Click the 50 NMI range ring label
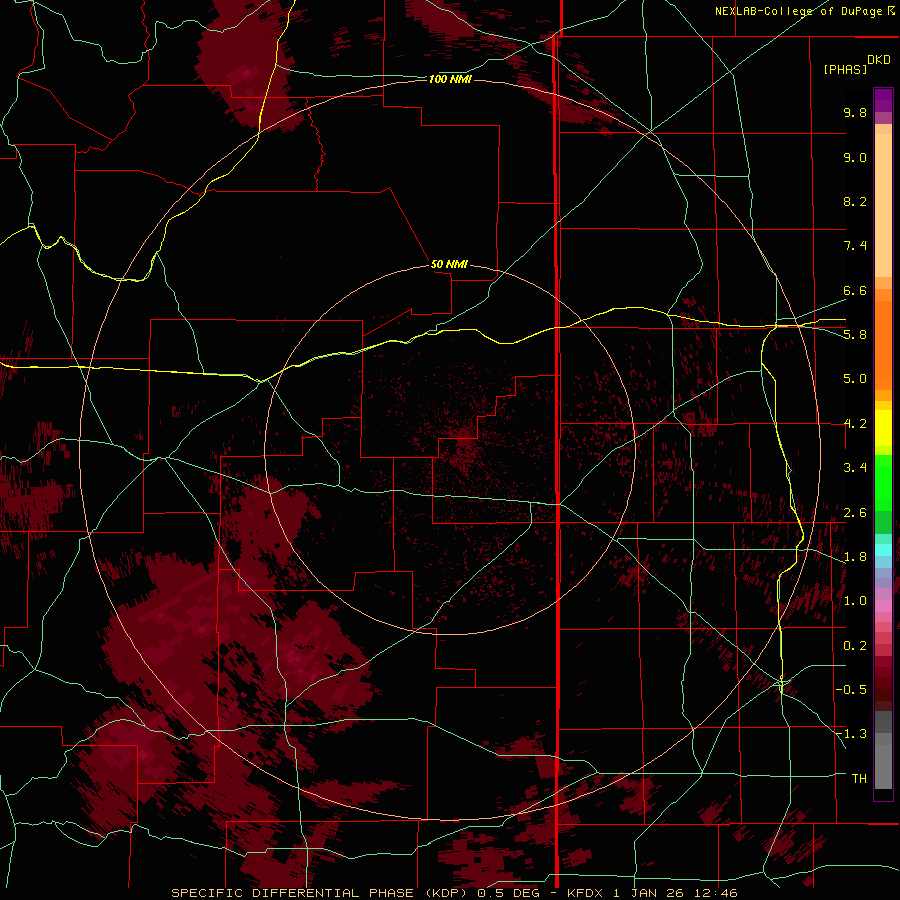The height and width of the screenshot is (900, 900). click(449, 264)
